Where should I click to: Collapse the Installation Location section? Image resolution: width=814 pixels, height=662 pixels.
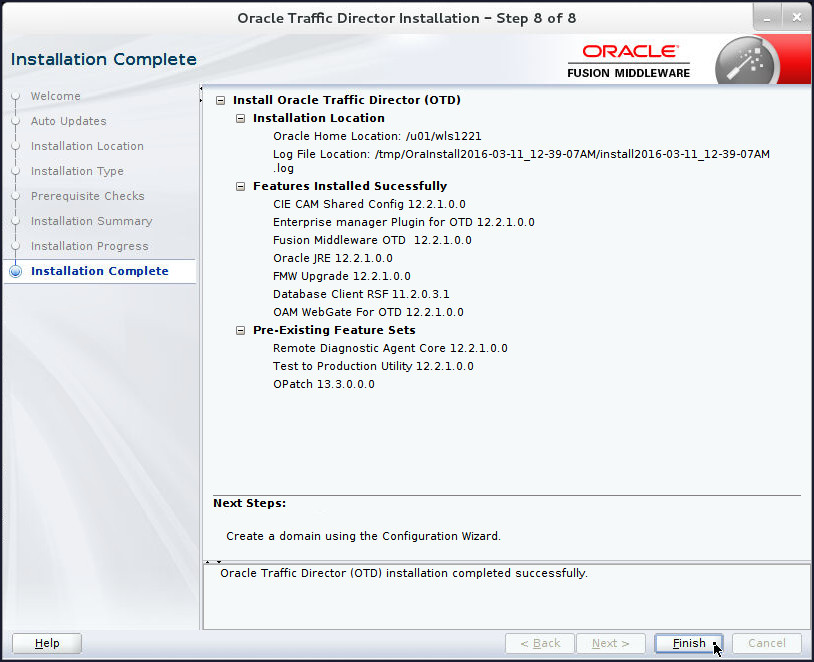pyautogui.click(x=239, y=117)
